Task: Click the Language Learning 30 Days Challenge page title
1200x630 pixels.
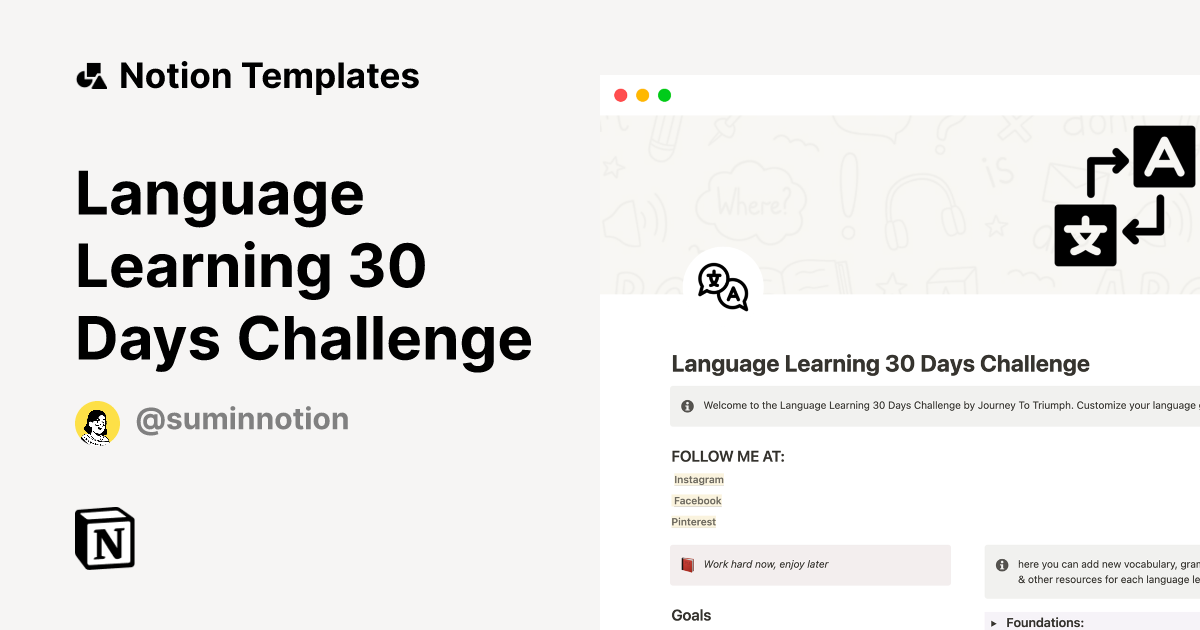Action: [x=880, y=363]
